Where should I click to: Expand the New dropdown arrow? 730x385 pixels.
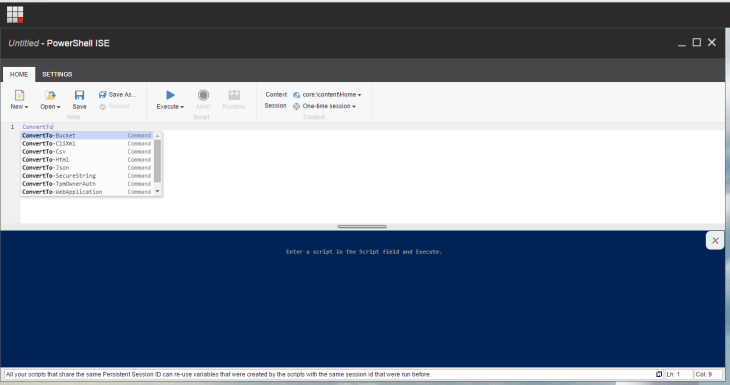click(x=27, y=107)
